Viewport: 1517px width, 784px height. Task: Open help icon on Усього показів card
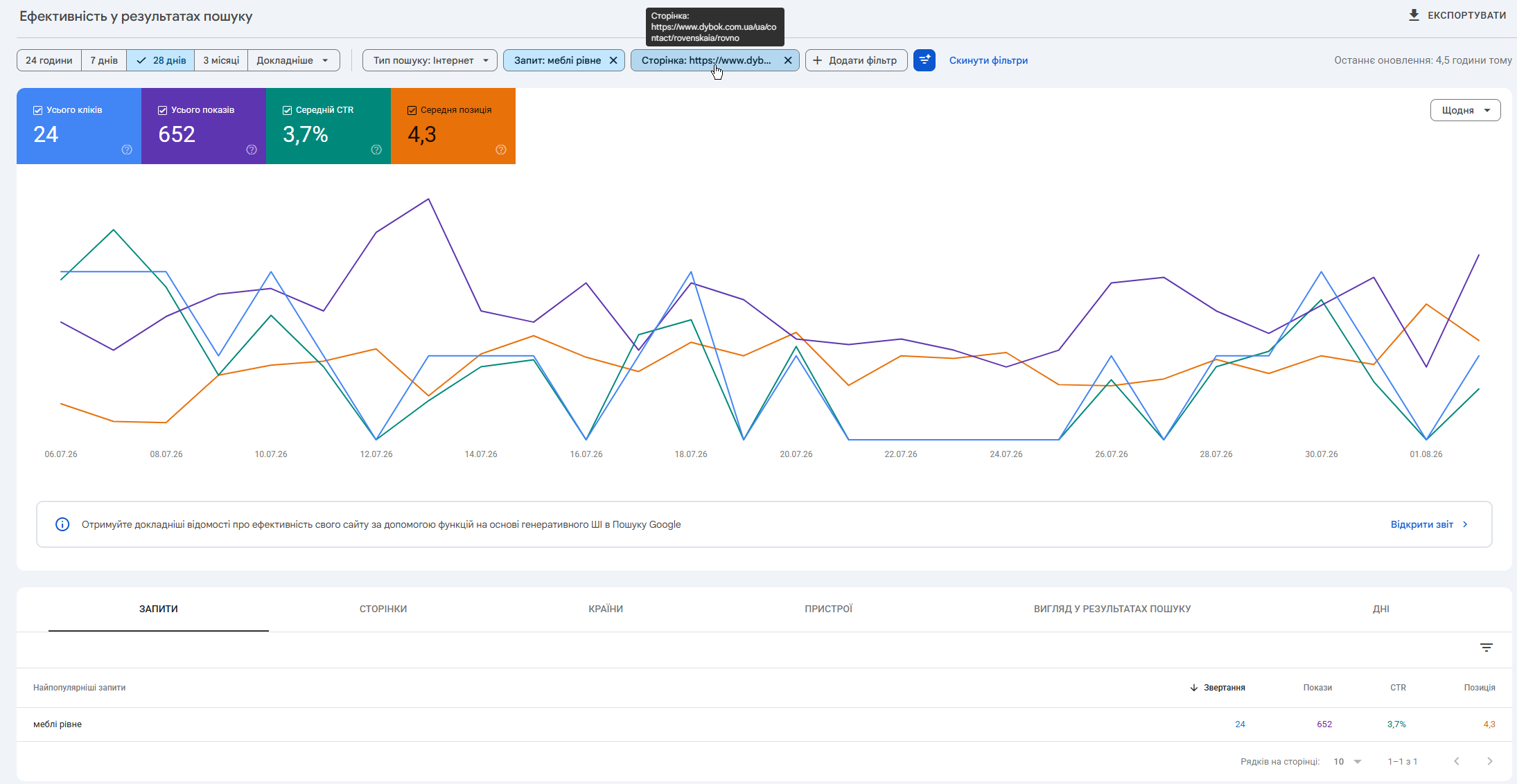point(252,150)
